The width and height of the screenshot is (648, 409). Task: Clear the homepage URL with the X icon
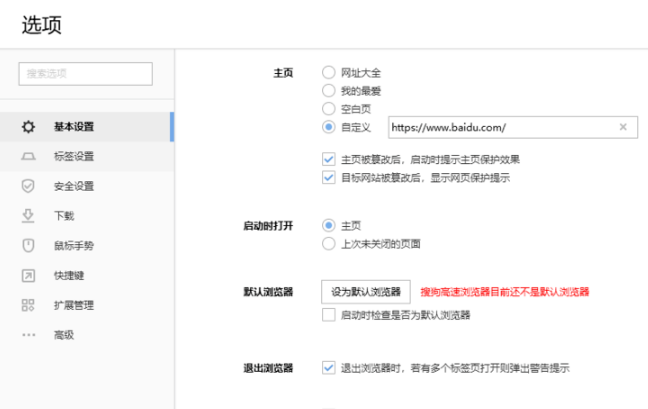click(x=624, y=127)
